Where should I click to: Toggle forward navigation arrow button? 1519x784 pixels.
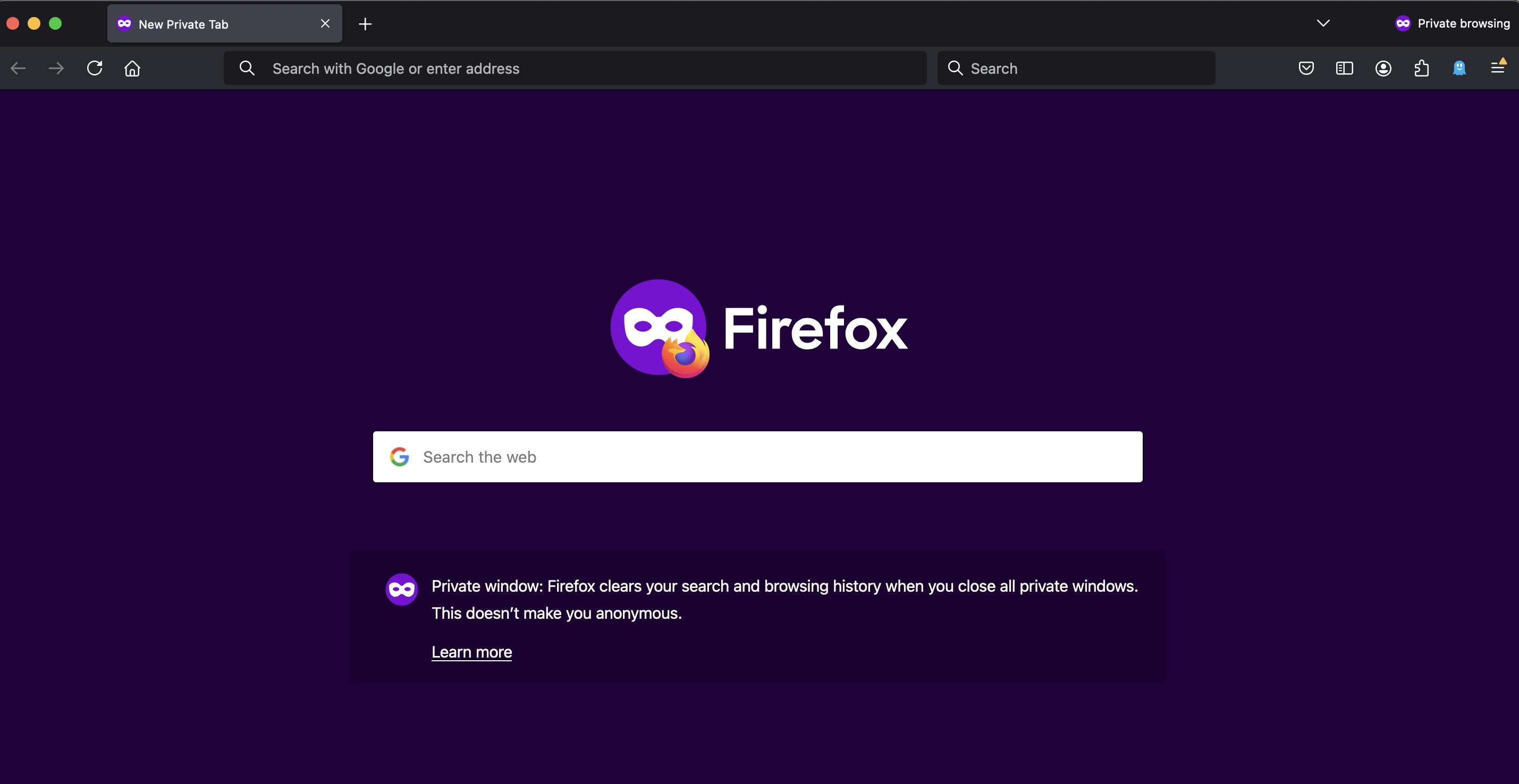pyautogui.click(x=56, y=67)
